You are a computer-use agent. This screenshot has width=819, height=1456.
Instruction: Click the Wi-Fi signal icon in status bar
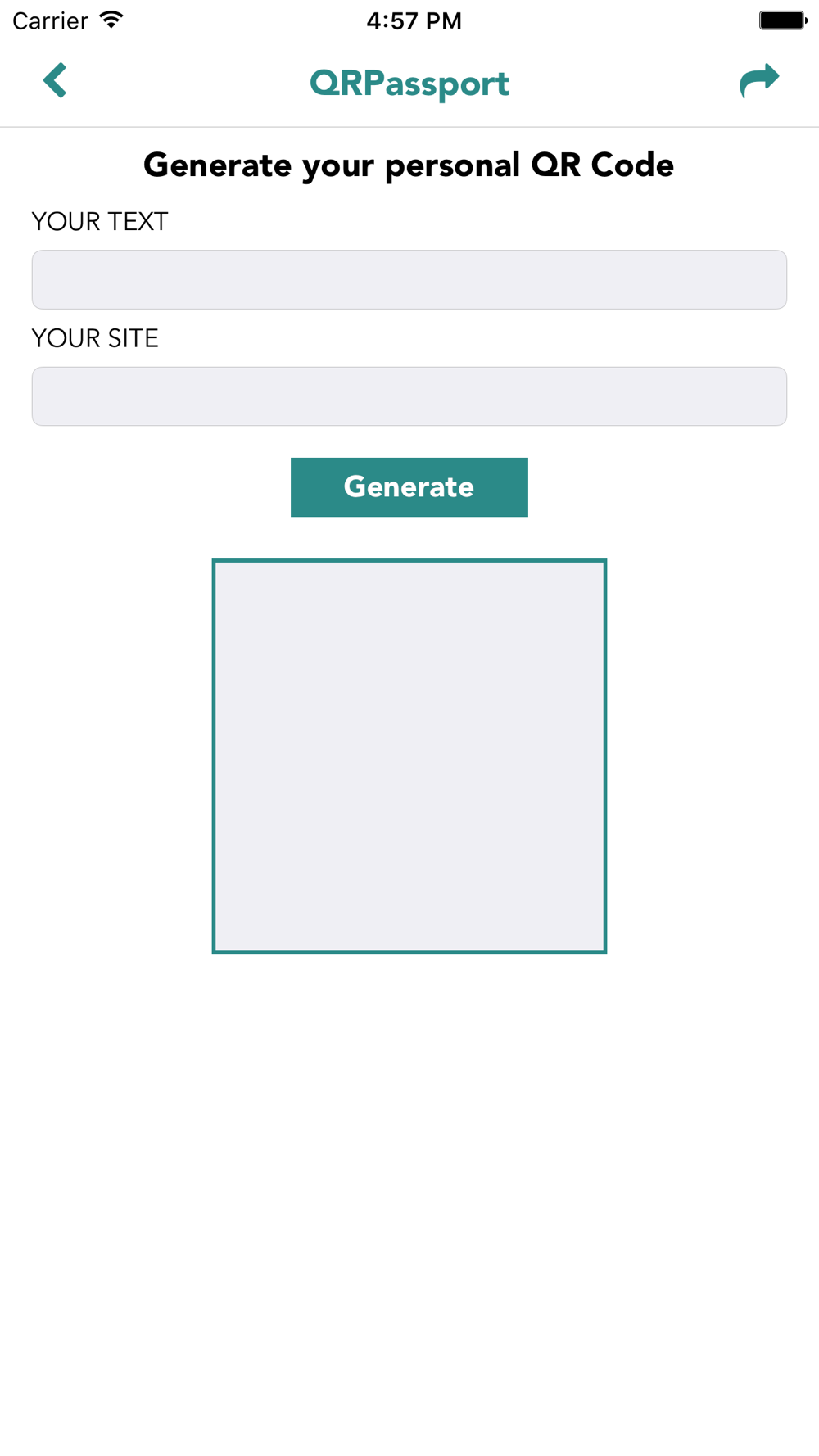(x=111, y=20)
